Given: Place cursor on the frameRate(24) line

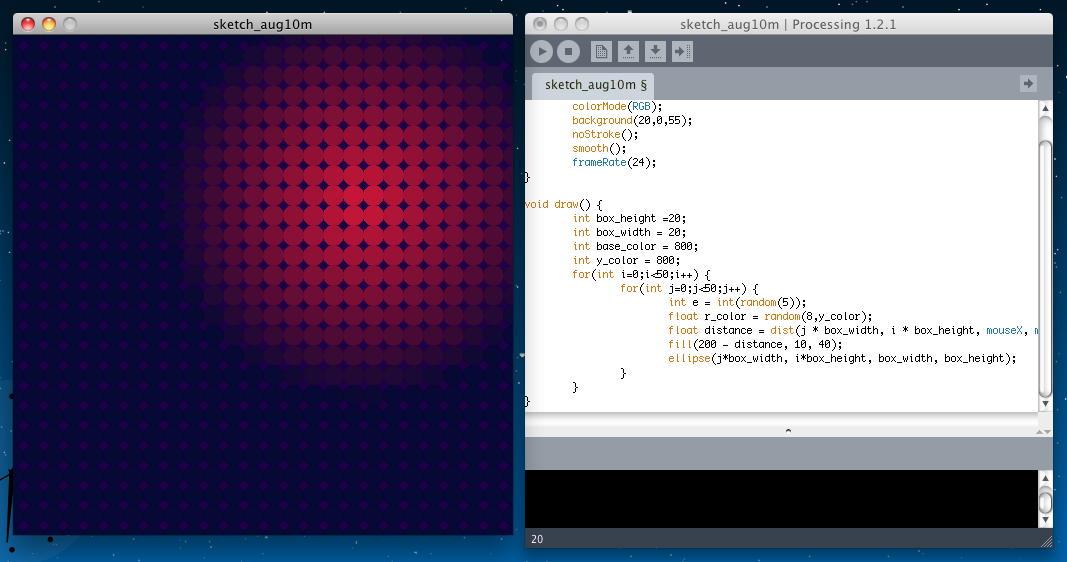Looking at the screenshot, I should 614,162.
